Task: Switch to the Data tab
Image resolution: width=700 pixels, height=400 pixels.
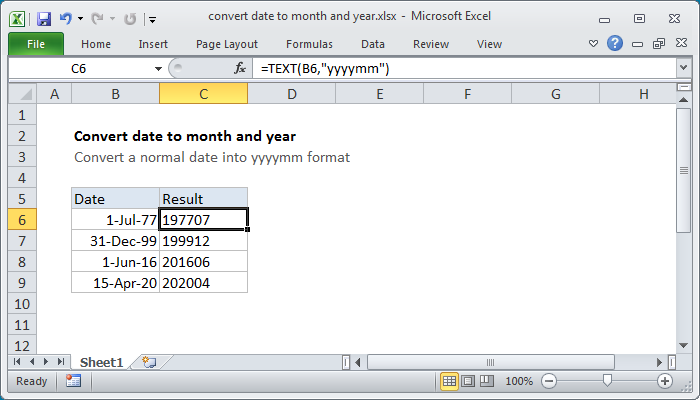Action: click(373, 44)
